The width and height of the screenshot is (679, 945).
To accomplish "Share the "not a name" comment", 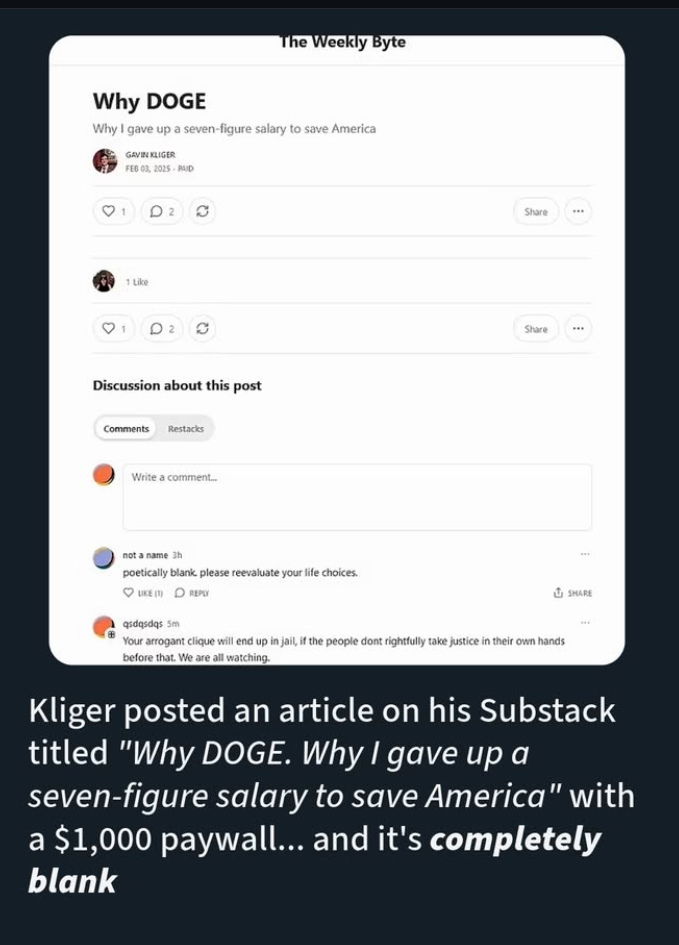I will pos(572,593).
